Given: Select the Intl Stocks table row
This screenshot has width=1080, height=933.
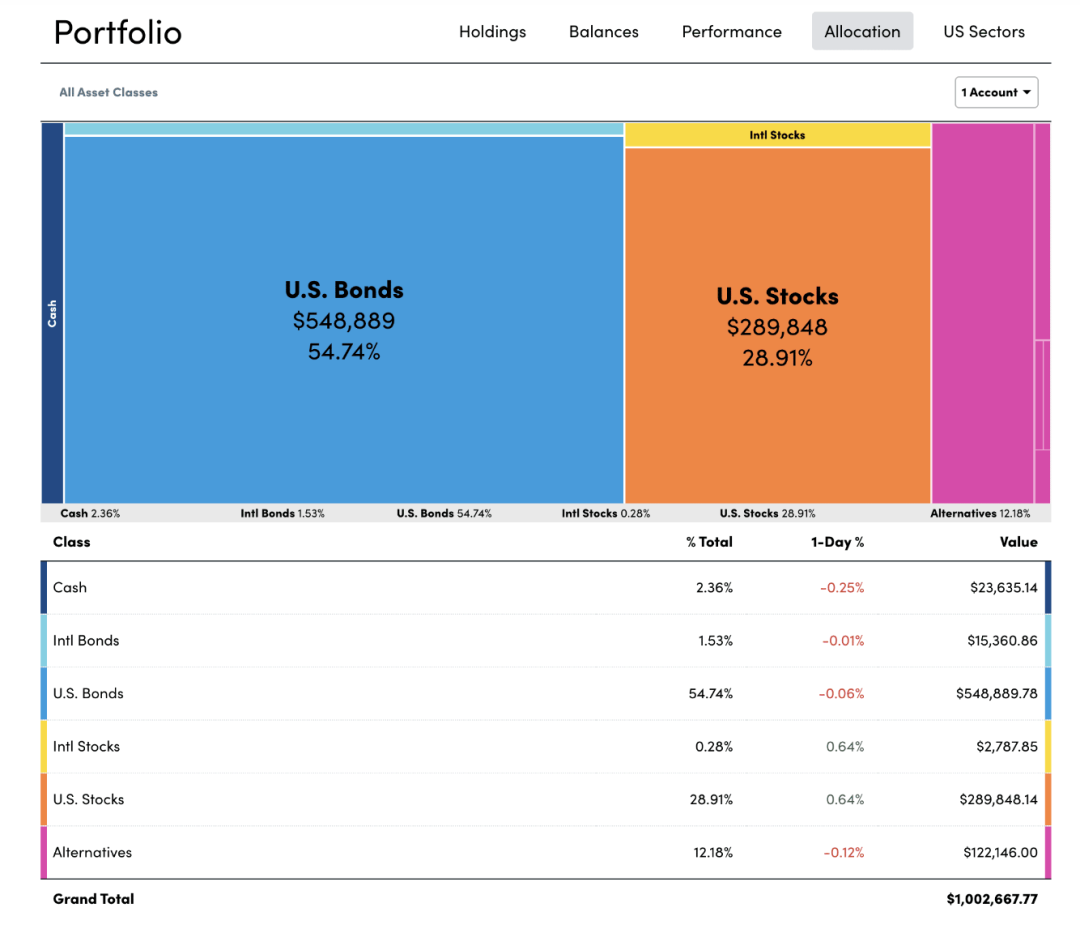Looking at the screenshot, I should [x=546, y=746].
